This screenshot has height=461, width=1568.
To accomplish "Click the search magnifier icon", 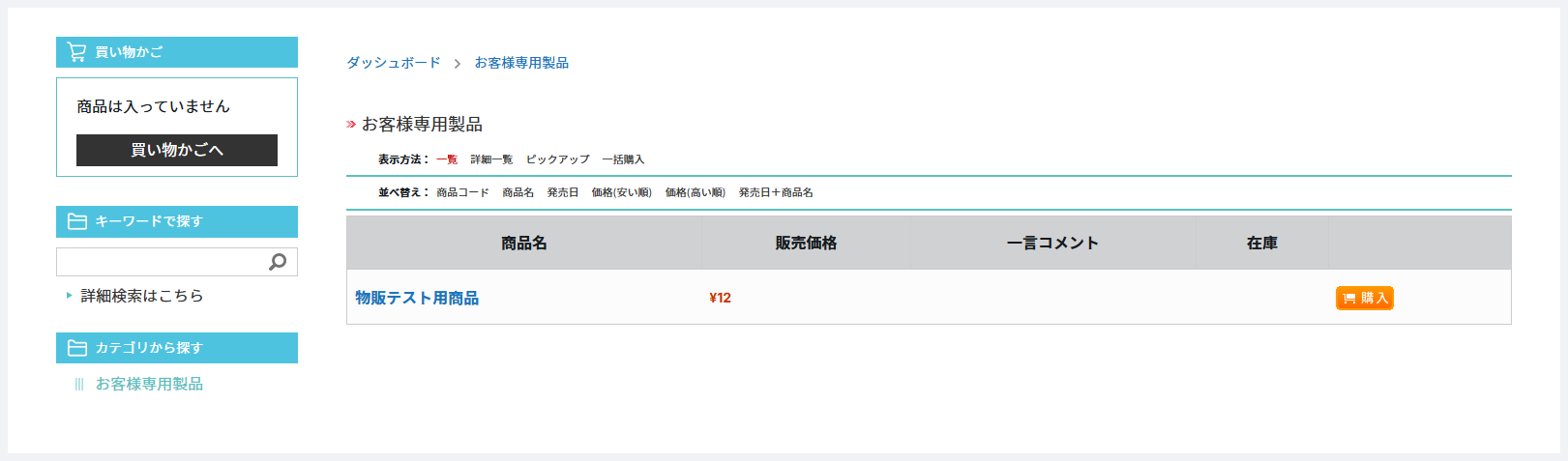I will (278, 262).
